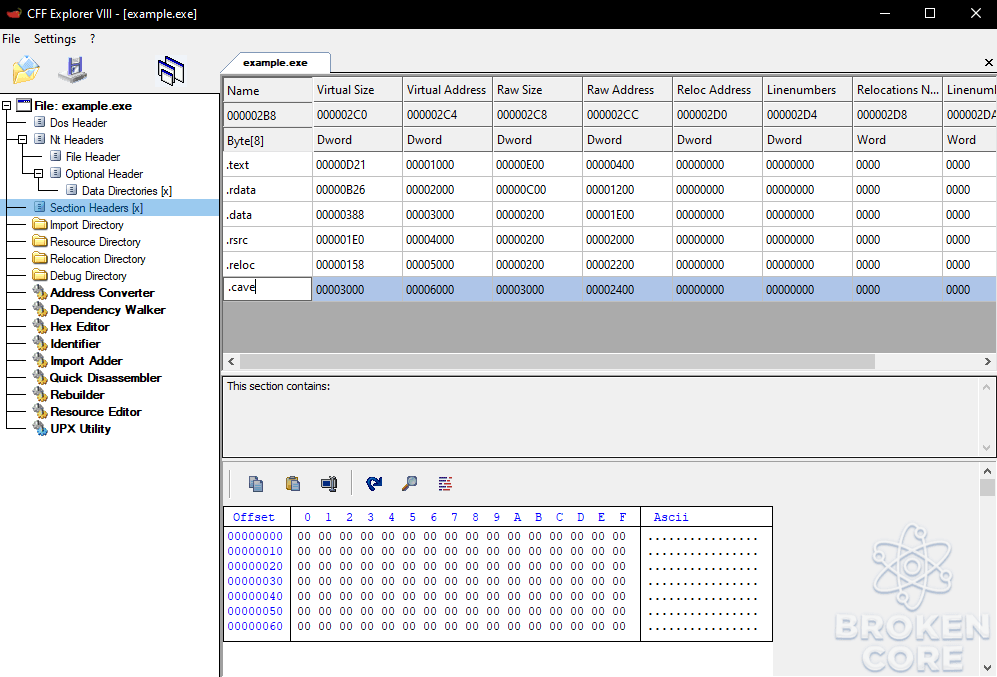Click the section table's right scroll arrow
The height and width of the screenshot is (677, 997).
click(x=987, y=361)
